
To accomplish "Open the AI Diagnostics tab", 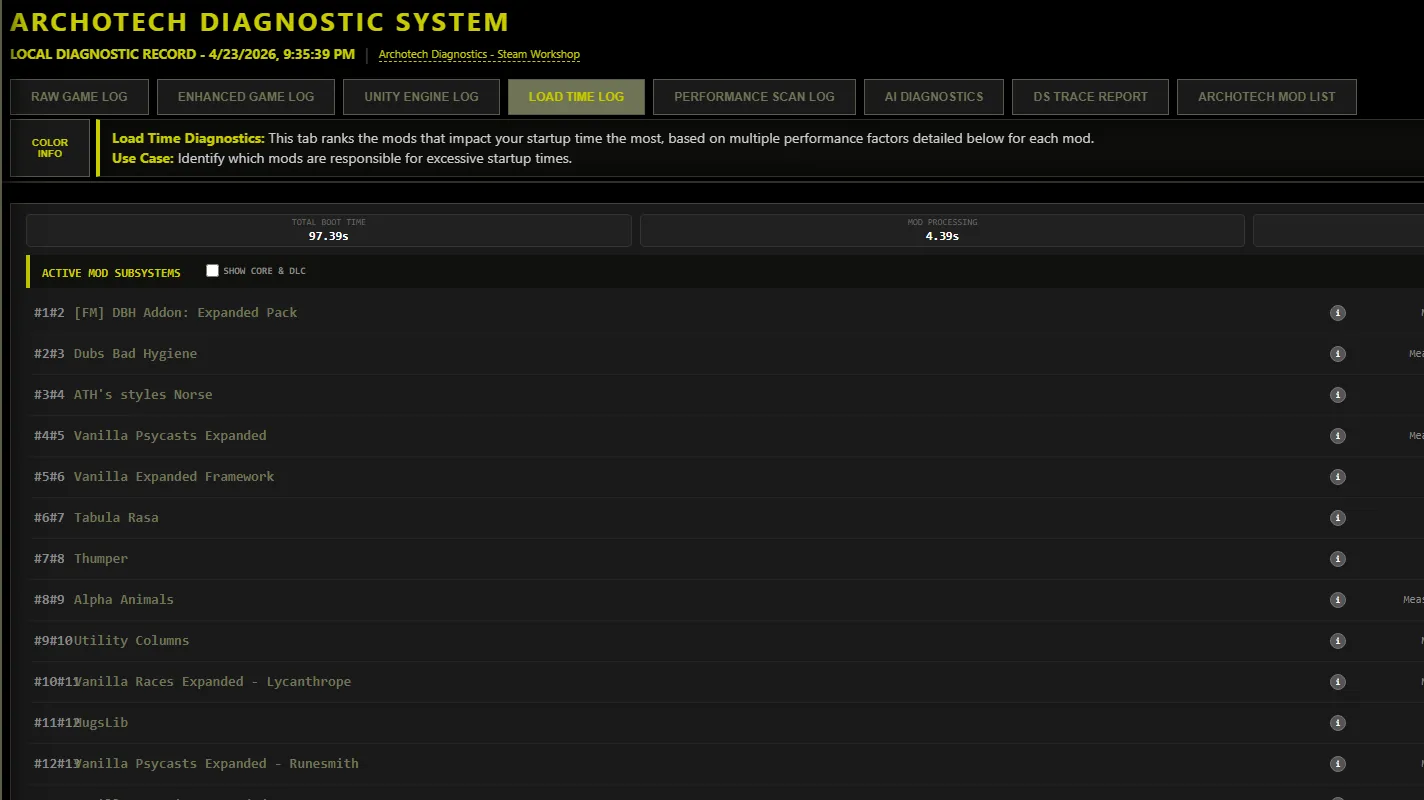I will click(934, 97).
